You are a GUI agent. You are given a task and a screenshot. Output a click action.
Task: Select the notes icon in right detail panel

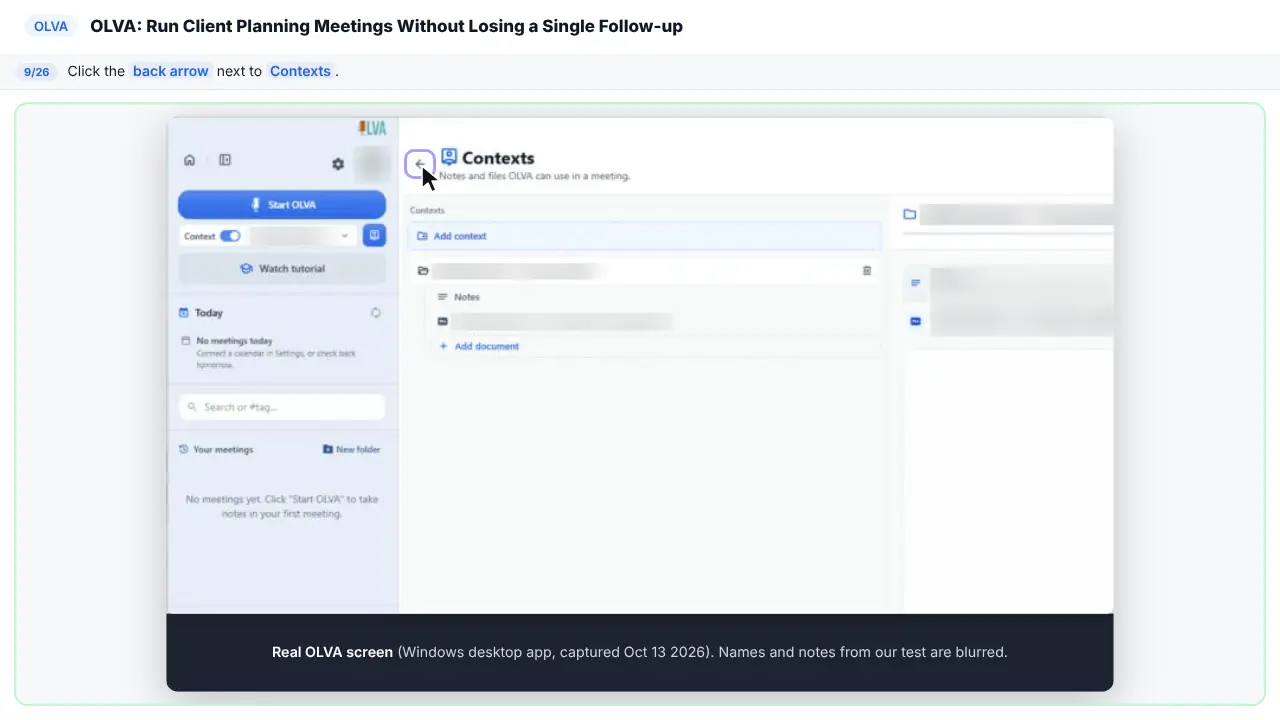(x=915, y=283)
